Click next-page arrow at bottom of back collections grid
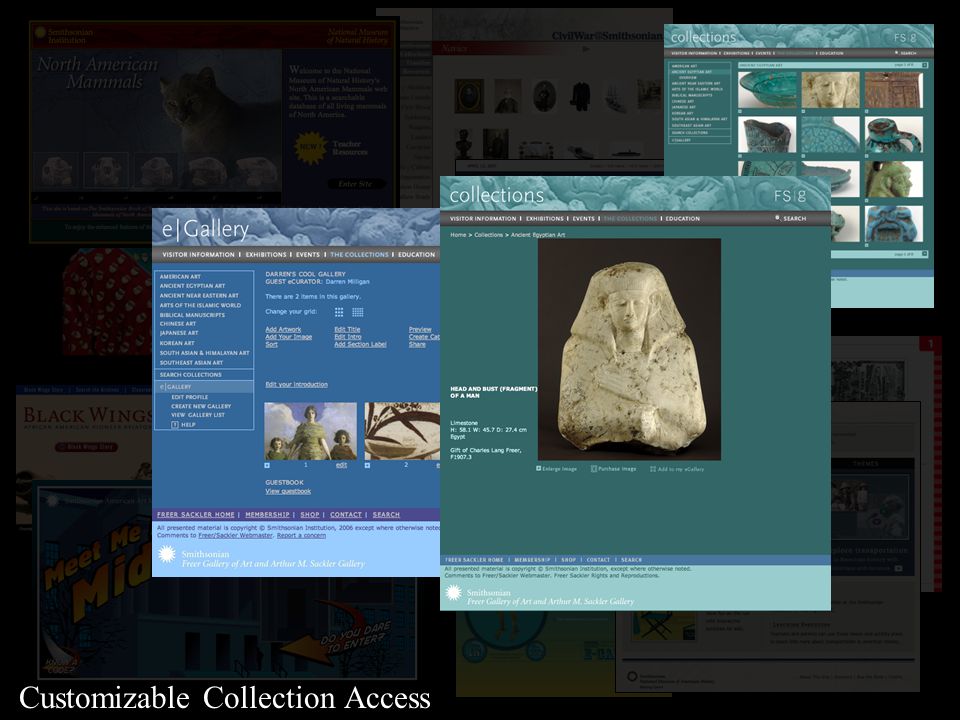Viewport: 960px width, 720px height. pos(924,253)
